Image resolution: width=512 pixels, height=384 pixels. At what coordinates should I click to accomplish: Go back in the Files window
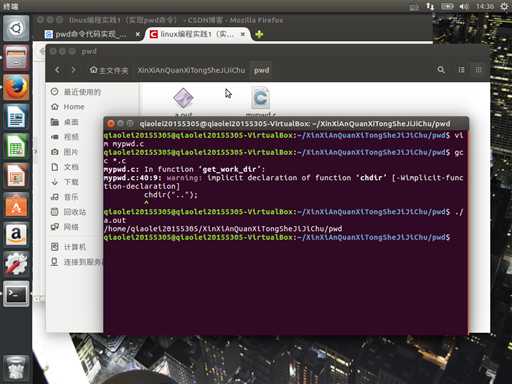coord(58,70)
